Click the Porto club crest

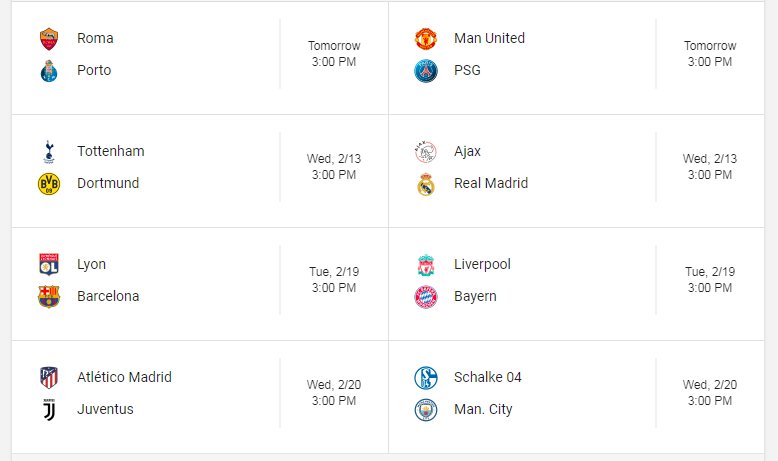tap(49, 71)
